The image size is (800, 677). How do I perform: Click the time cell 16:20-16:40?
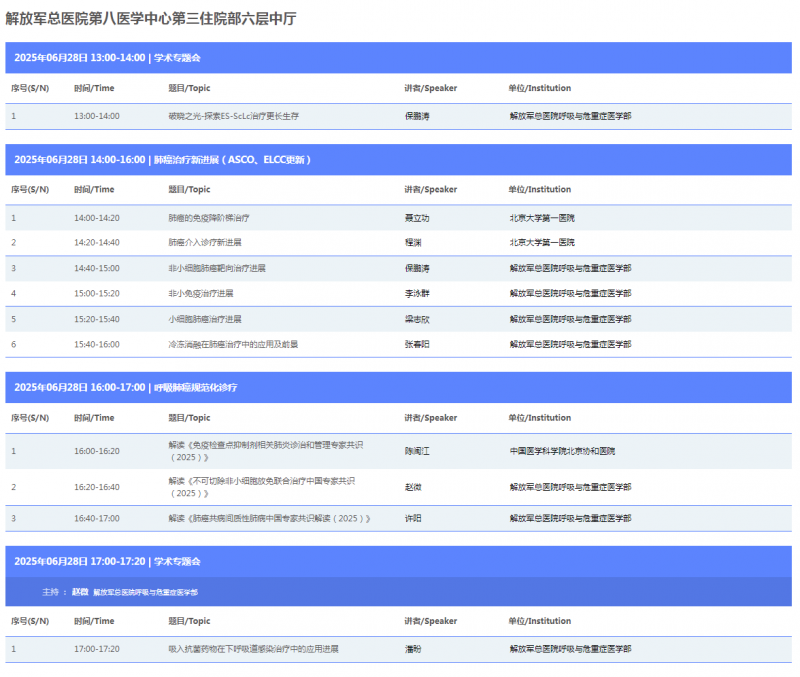pos(97,488)
